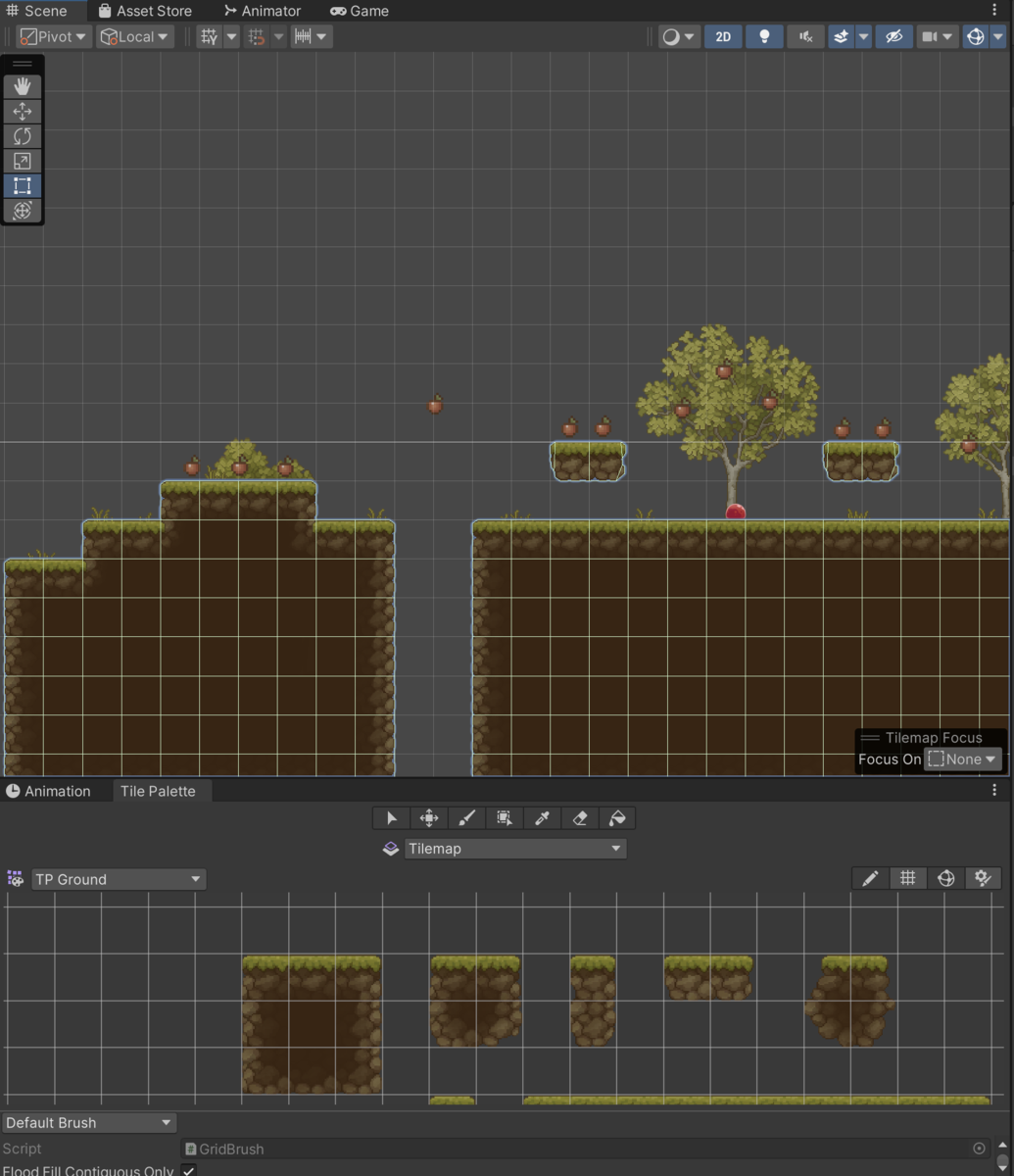
Task: Switch to the Asset Store tab
Action: click(145, 11)
